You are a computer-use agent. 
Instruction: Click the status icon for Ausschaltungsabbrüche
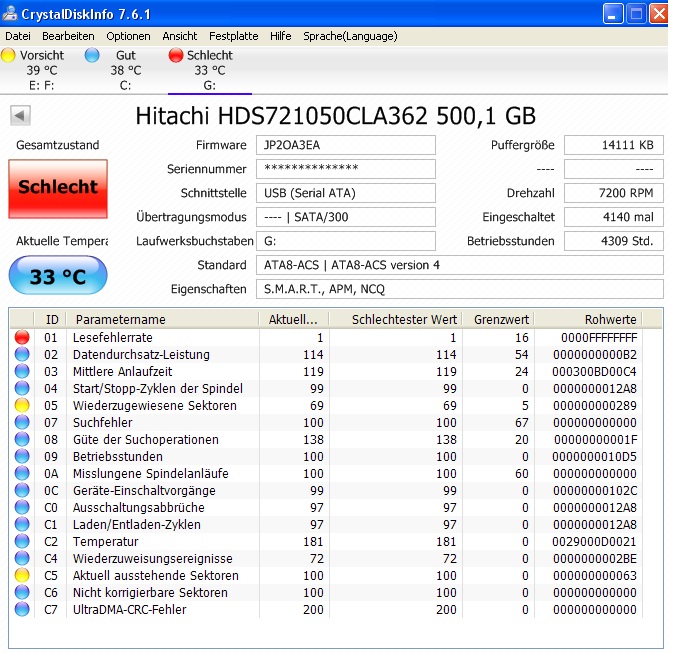[22, 507]
